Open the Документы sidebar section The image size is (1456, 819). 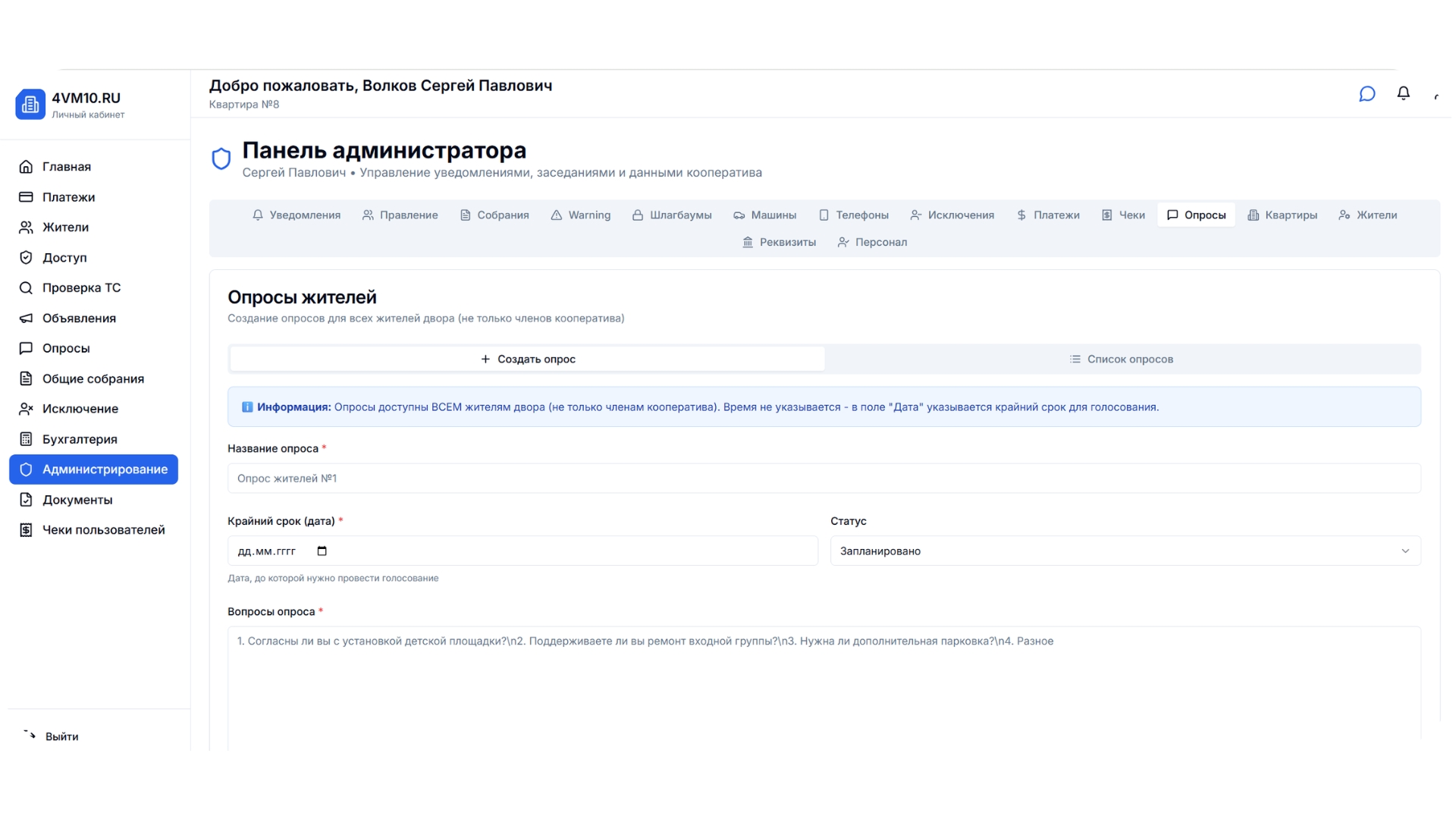pos(77,500)
